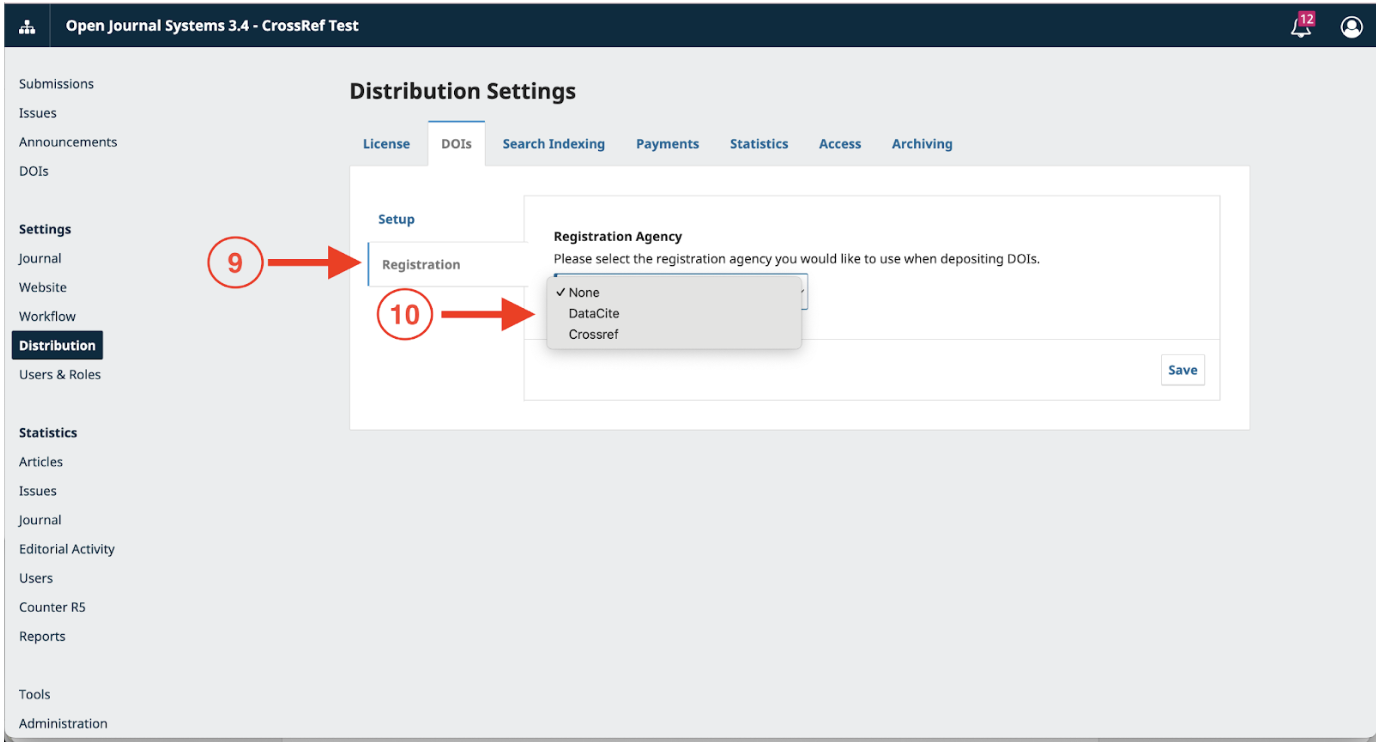Viewport: 1378px width, 742px height.
Task: Select Crossref from the agency list
Action: 593,334
